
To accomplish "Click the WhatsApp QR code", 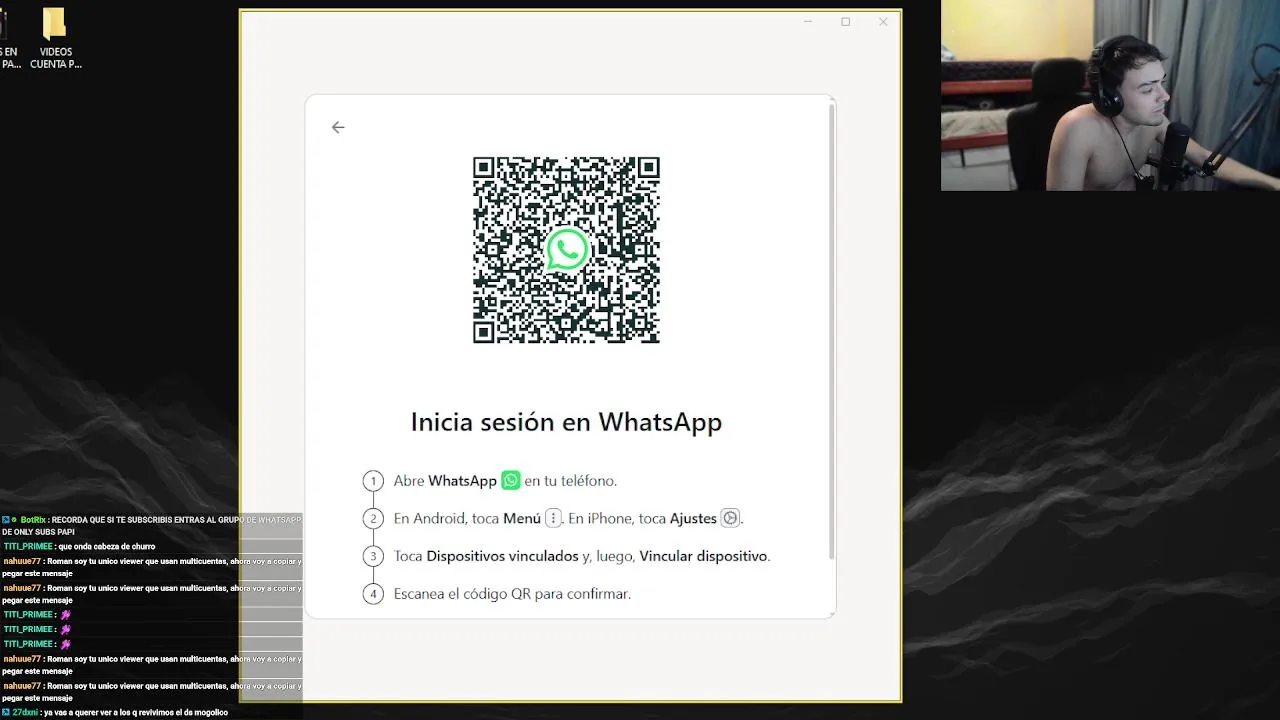I will pyautogui.click(x=566, y=250).
